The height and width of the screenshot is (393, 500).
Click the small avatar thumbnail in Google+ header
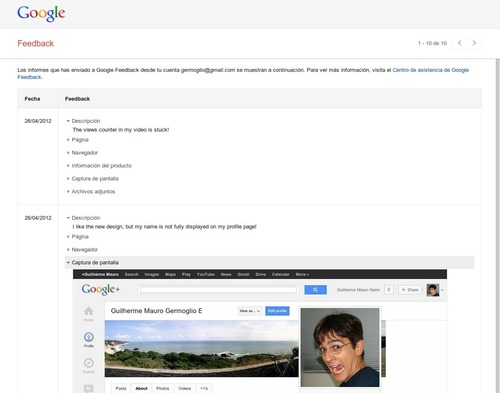433,290
